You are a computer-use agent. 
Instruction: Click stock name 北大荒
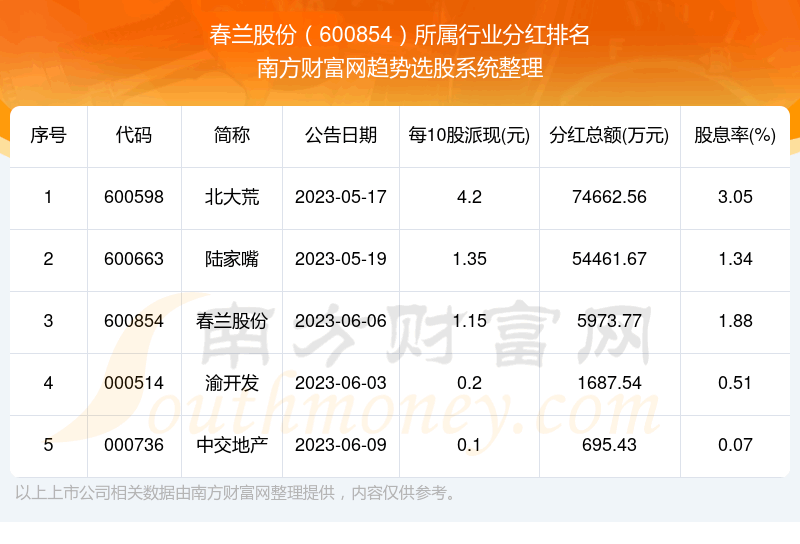(232, 197)
